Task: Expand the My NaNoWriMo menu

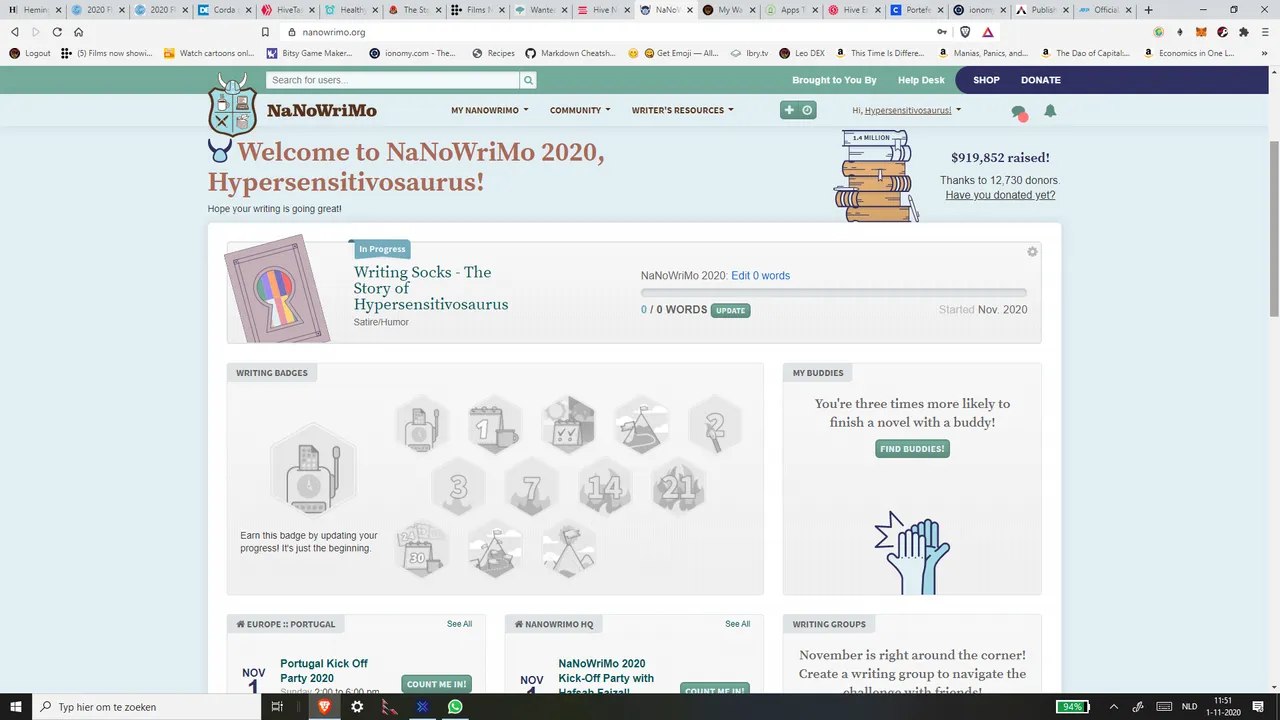Action: (490, 110)
